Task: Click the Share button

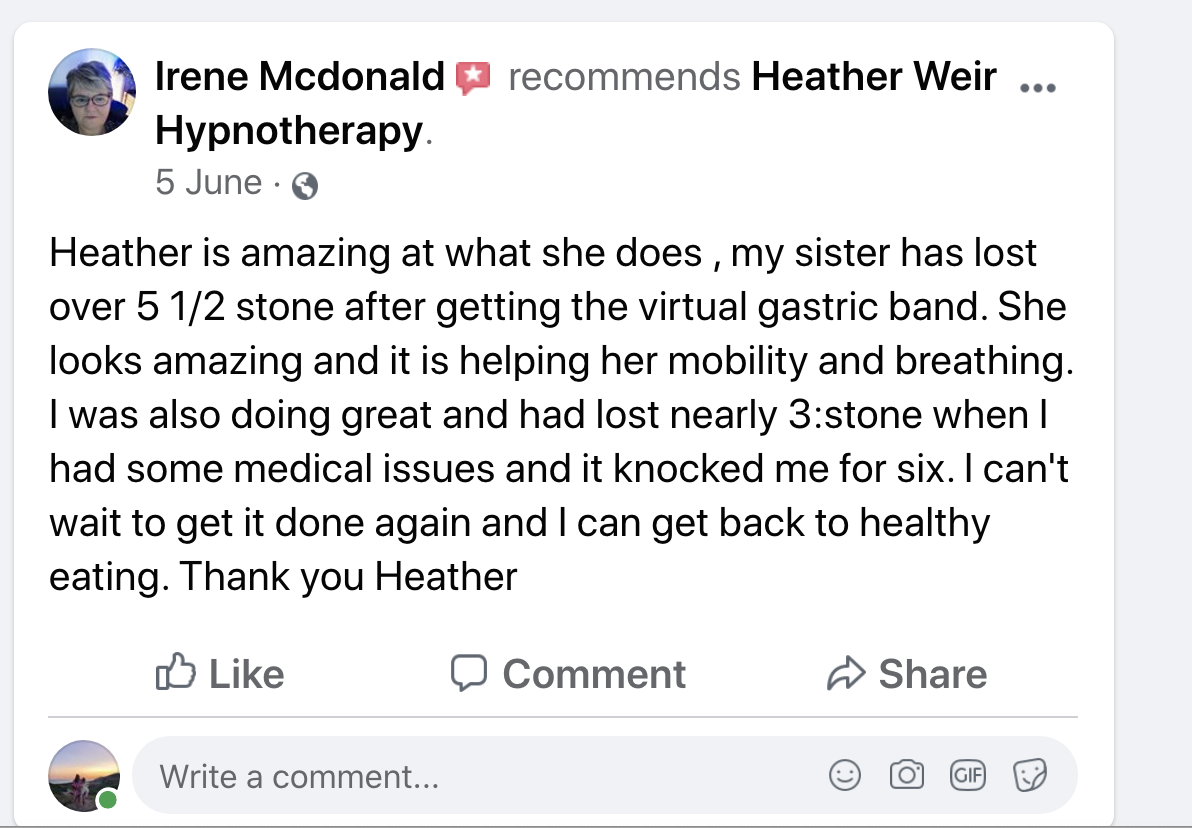Action: point(907,673)
